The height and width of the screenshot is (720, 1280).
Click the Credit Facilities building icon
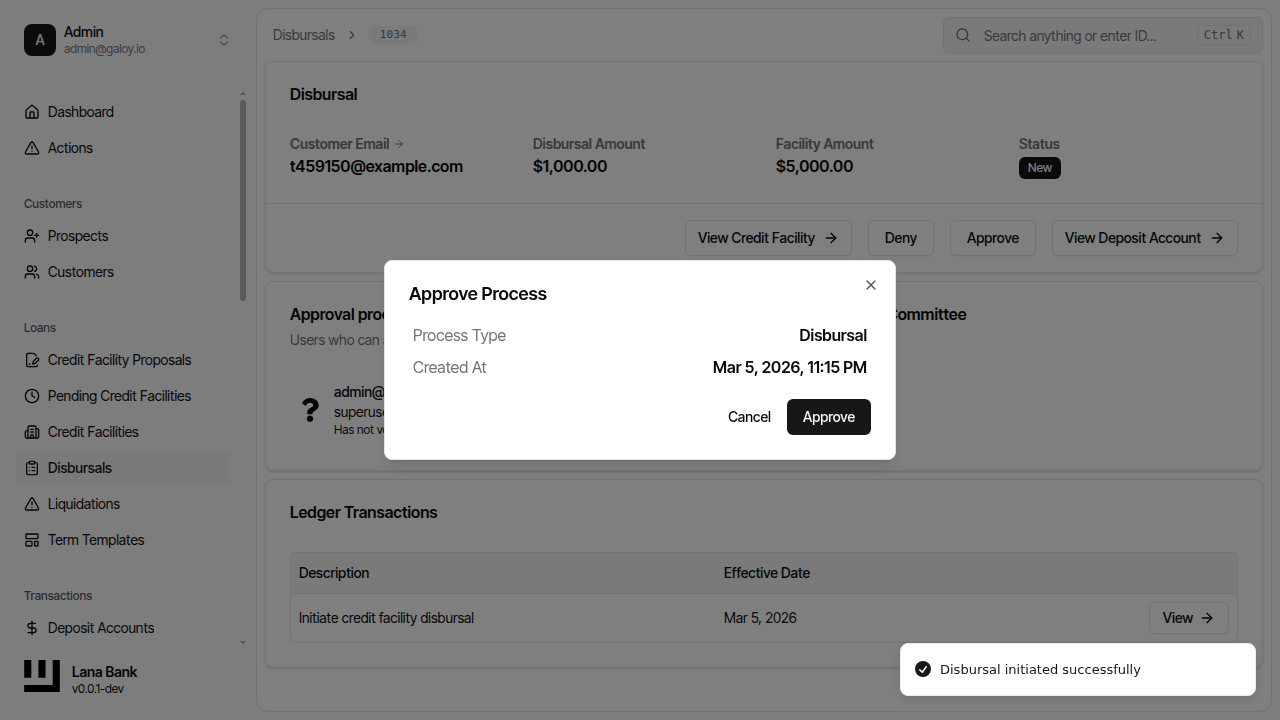pyautogui.click(x=32, y=432)
